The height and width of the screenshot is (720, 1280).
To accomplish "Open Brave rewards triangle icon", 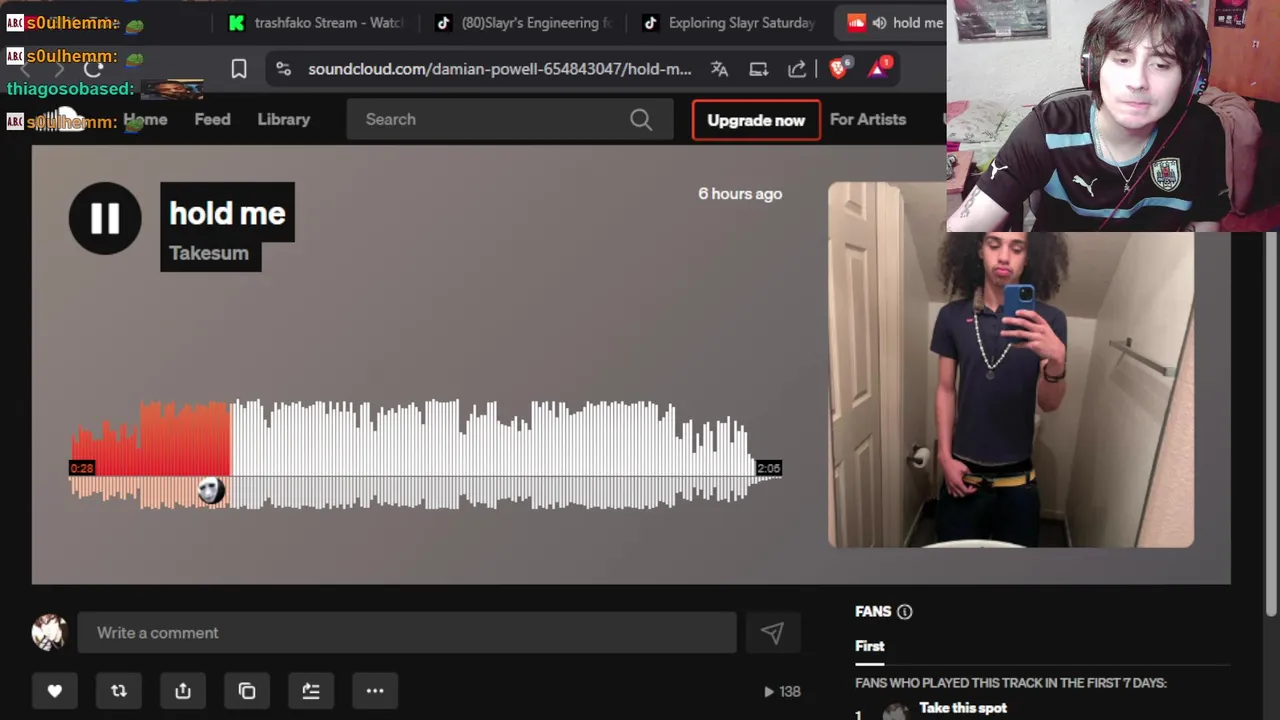I will click(x=879, y=68).
